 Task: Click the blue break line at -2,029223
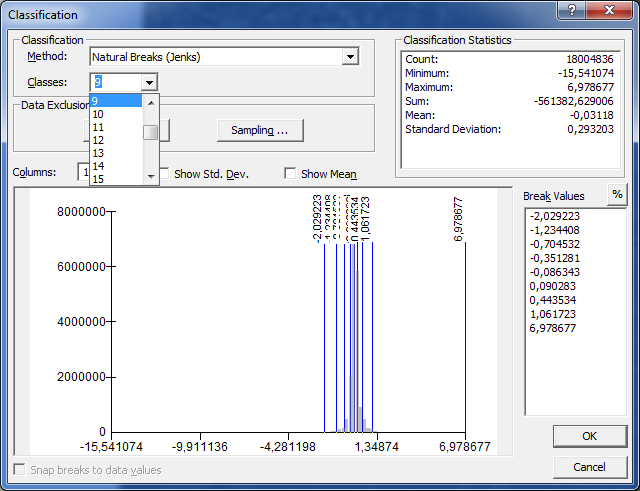click(324, 337)
